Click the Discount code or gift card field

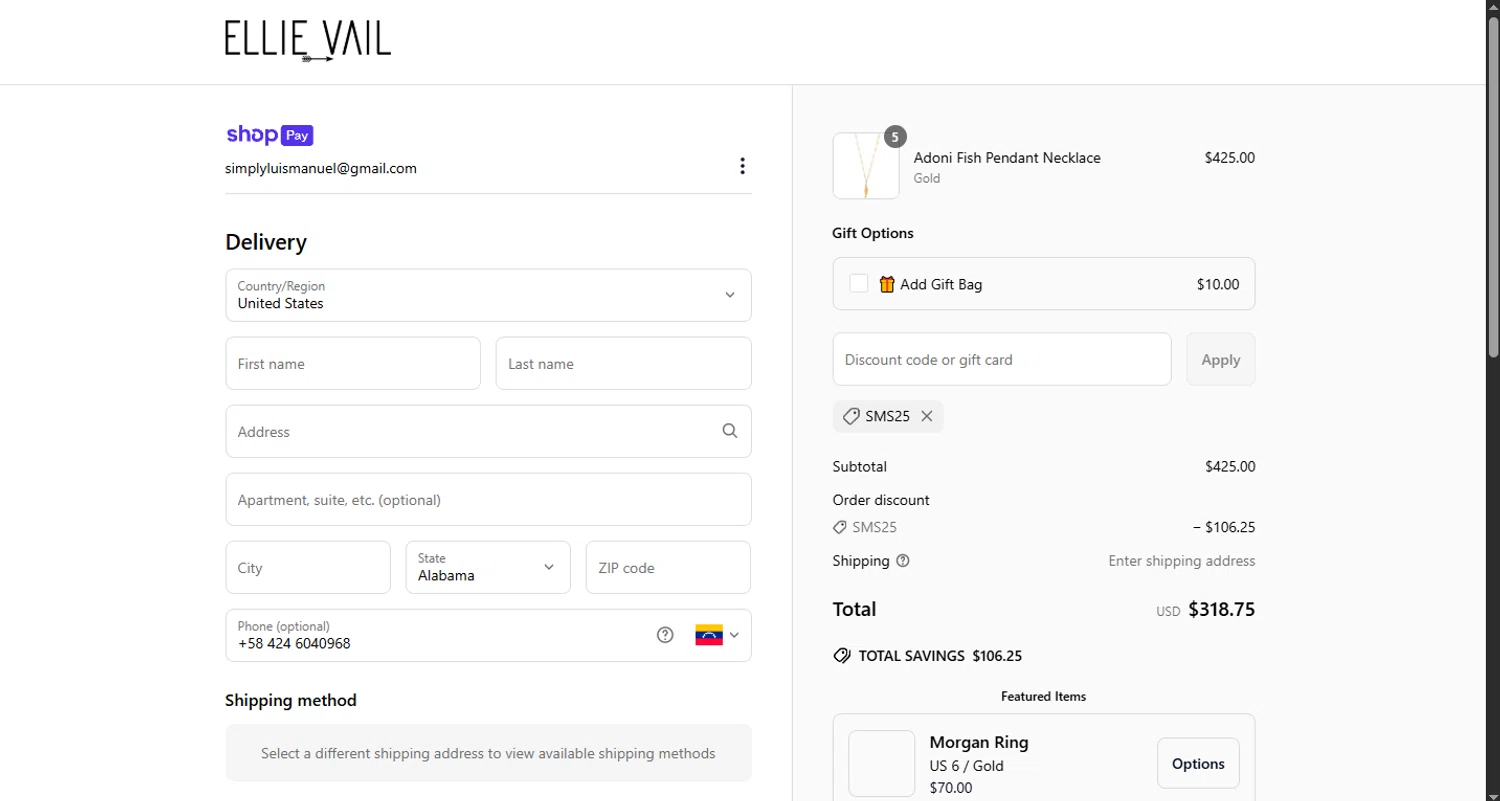[x=1002, y=359]
